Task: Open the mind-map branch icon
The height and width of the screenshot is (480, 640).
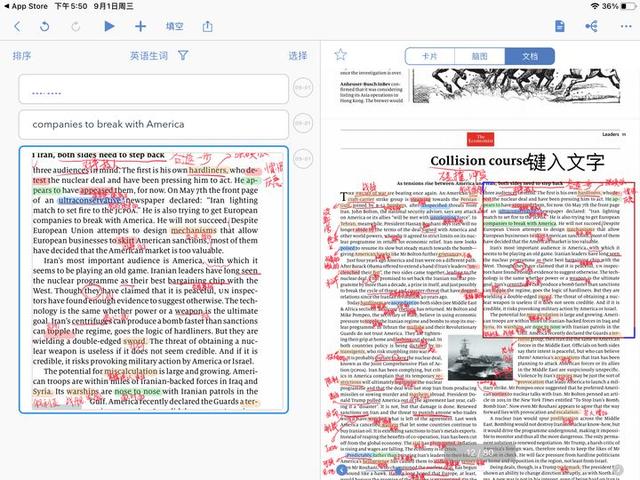Action: click(x=591, y=27)
